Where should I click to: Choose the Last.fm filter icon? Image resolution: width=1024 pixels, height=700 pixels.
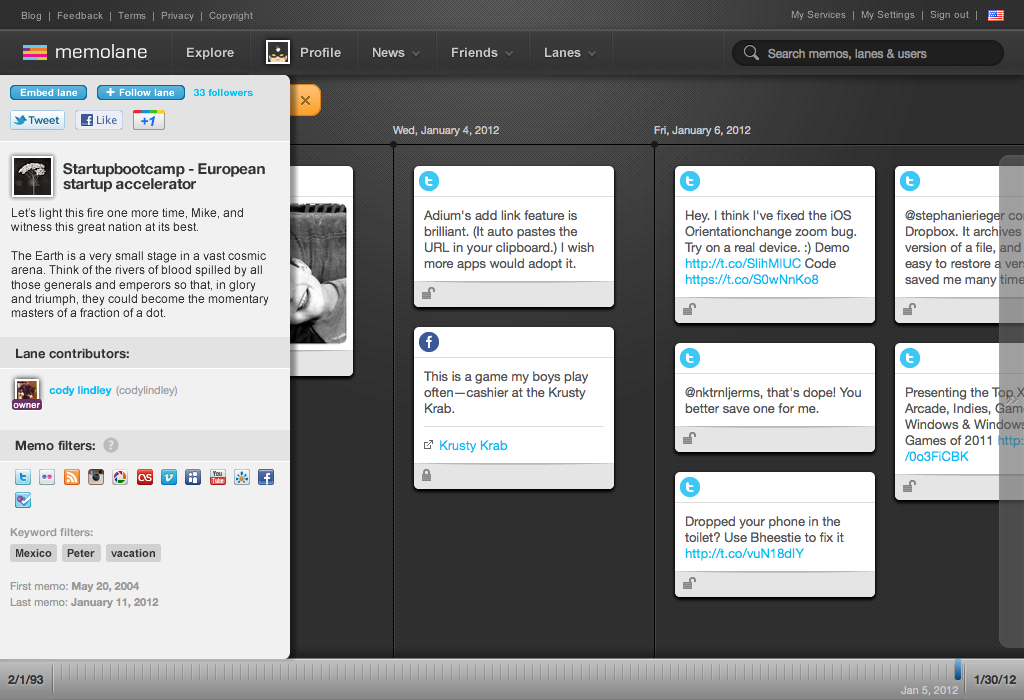(144, 478)
